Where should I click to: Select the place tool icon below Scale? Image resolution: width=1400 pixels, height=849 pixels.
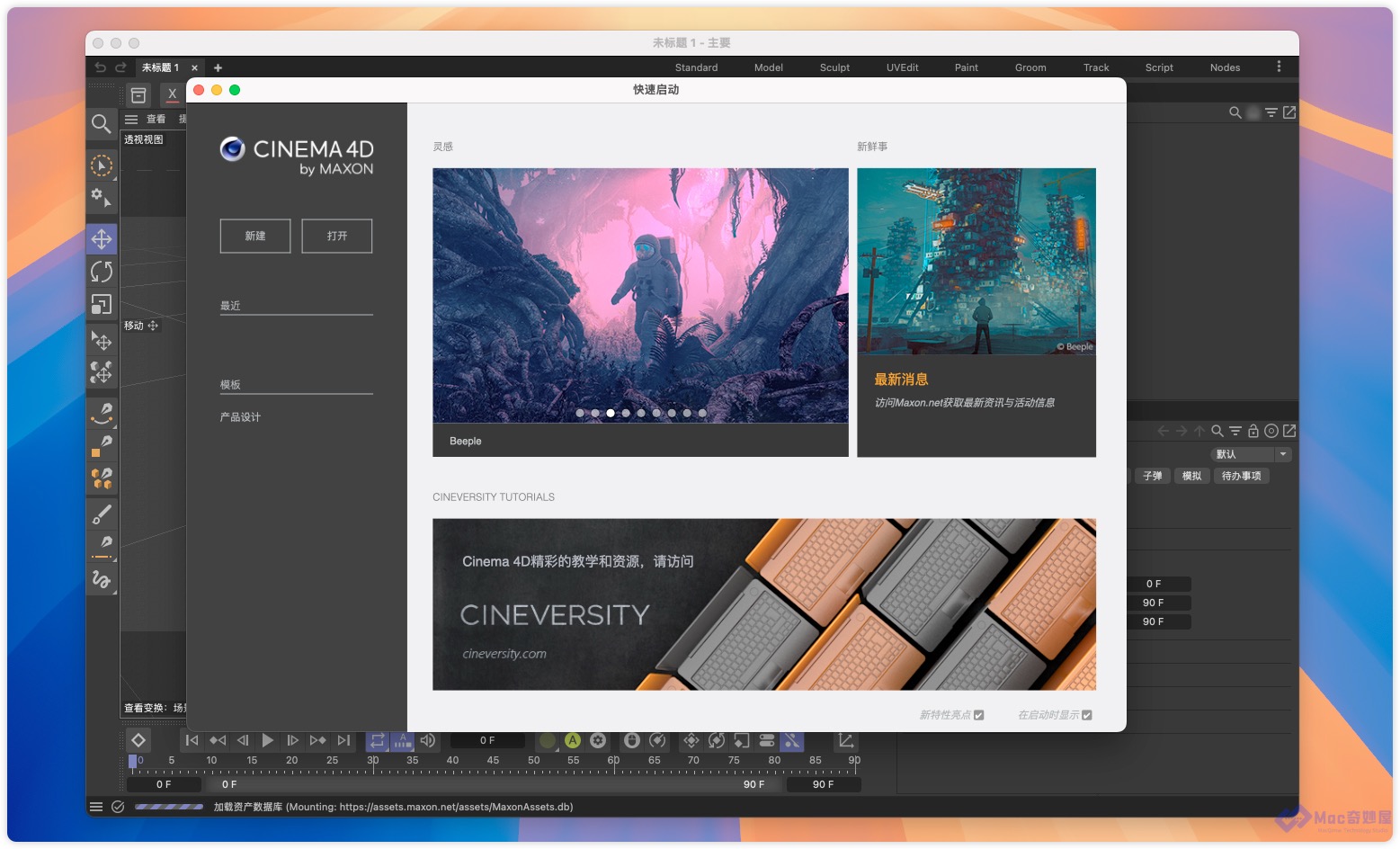tap(102, 340)
